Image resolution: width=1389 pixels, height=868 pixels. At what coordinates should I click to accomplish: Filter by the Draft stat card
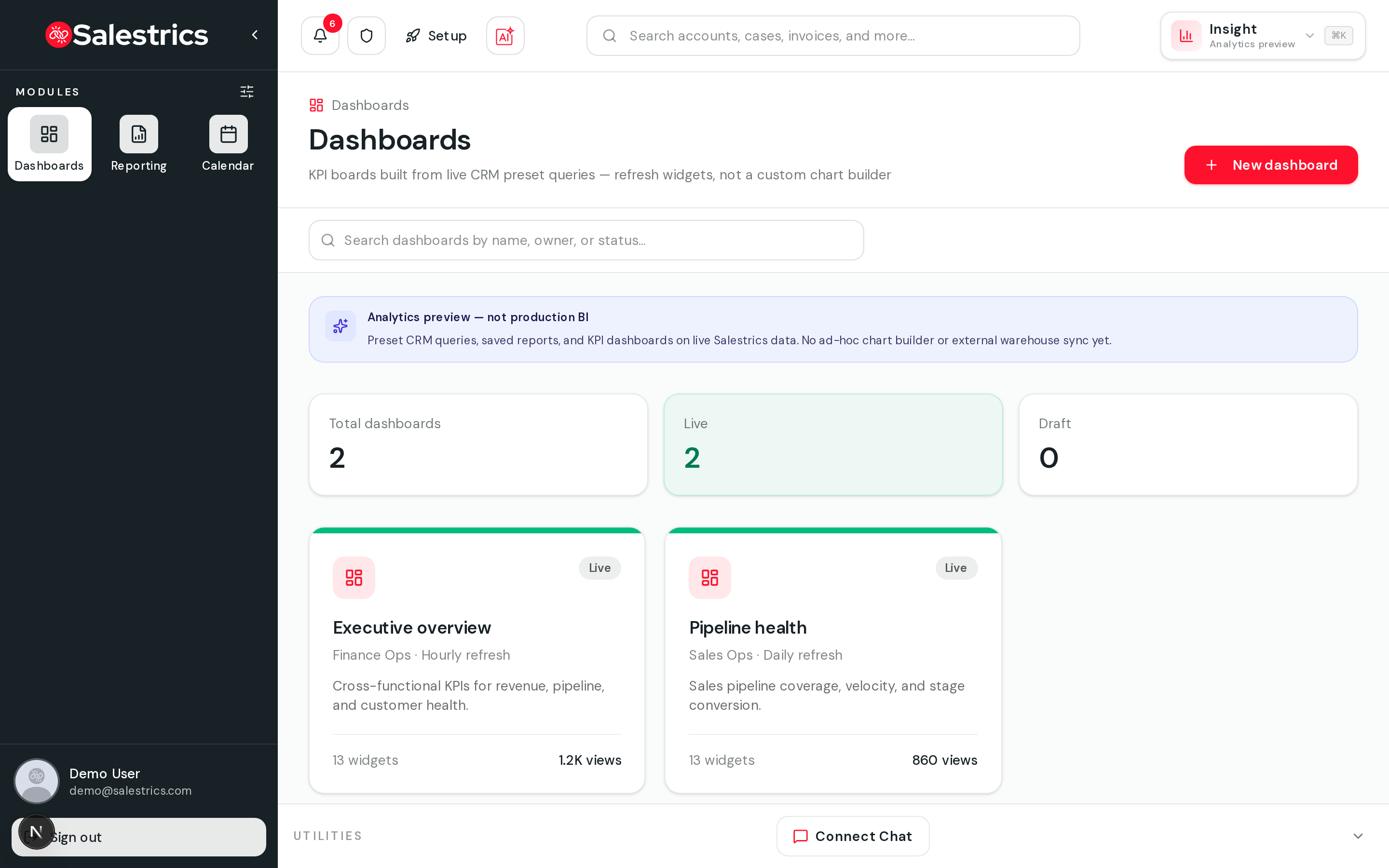[x=1187, y=444]
